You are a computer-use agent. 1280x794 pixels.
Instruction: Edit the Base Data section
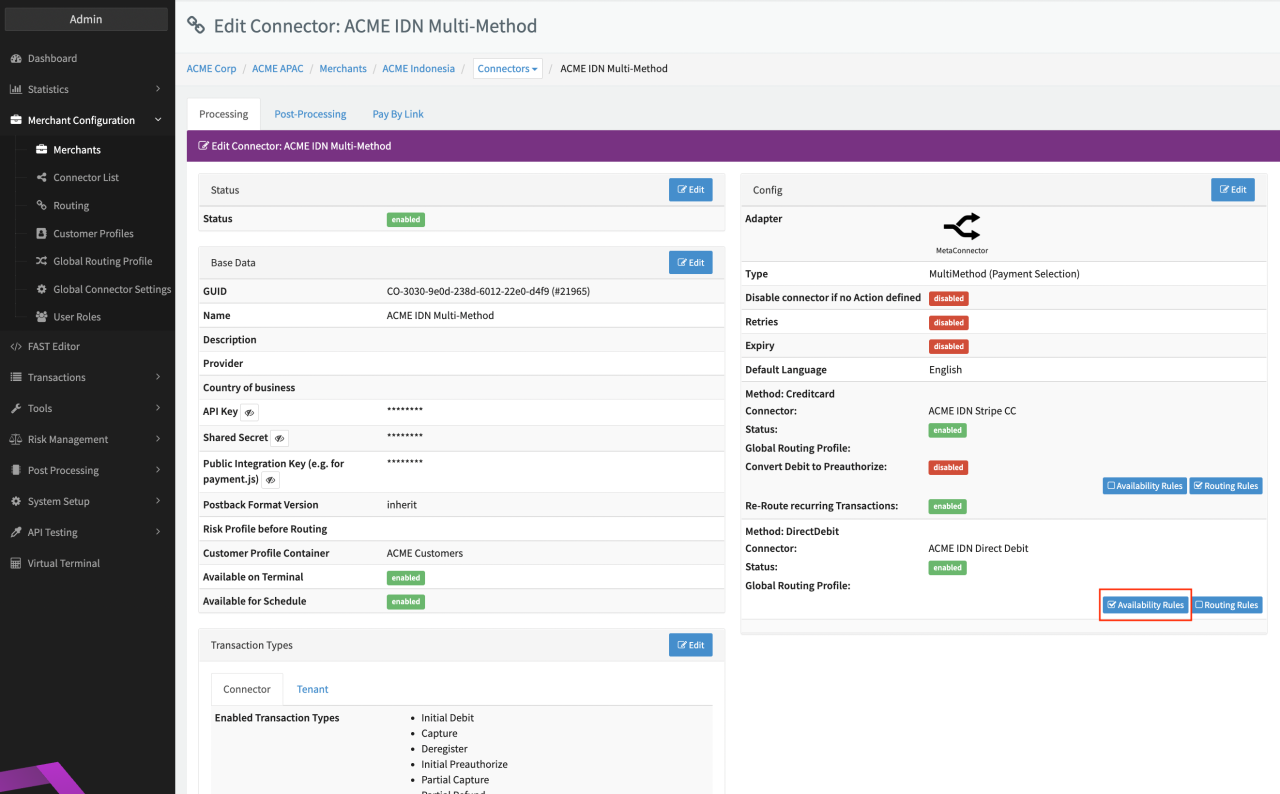click(690, 262)
